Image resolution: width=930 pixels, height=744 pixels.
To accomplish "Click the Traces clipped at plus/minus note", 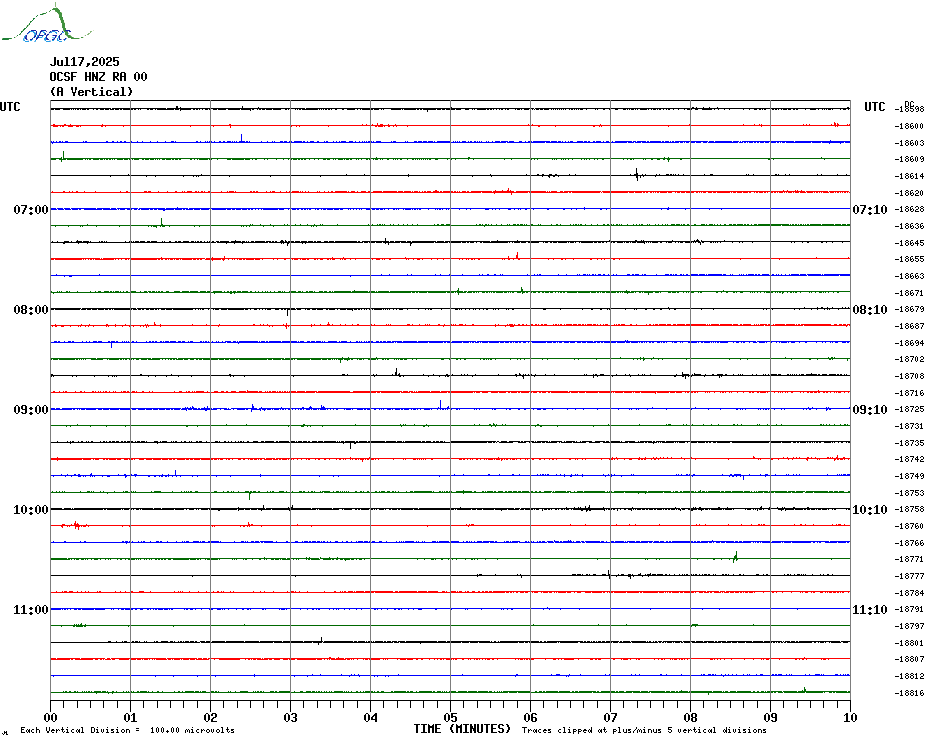I will 644,730.
